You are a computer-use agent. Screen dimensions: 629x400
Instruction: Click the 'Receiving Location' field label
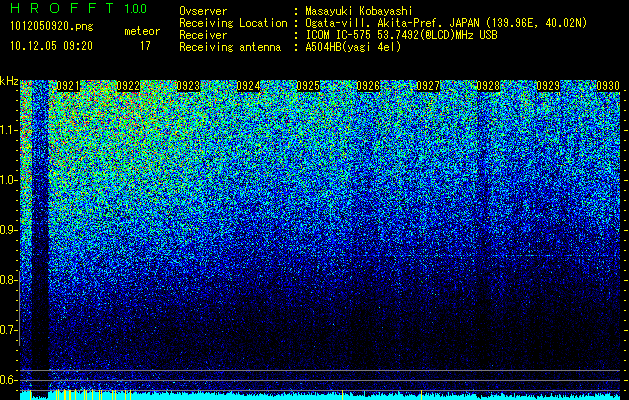click(233, 23)
